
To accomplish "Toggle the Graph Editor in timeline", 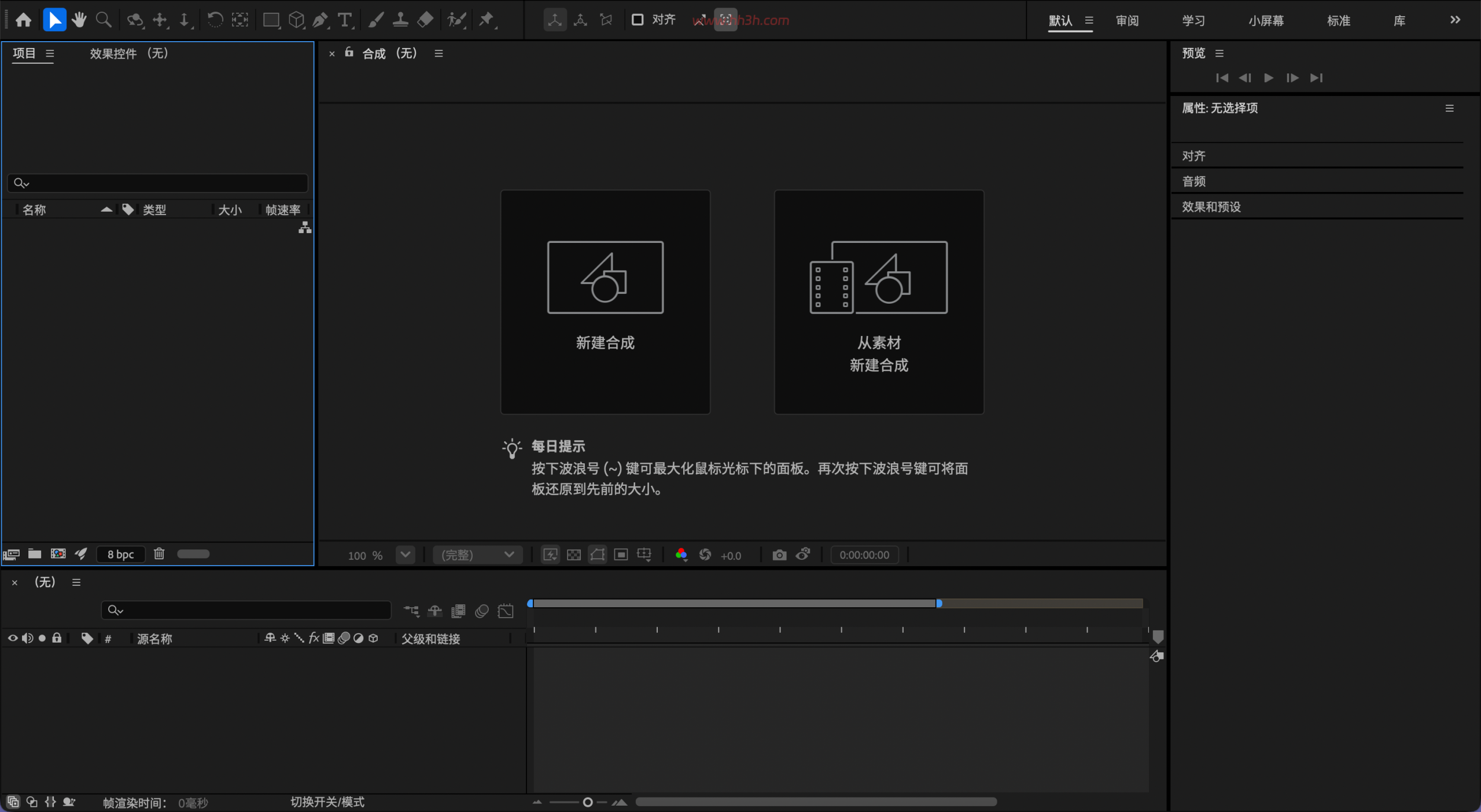I will click(506, 611).
